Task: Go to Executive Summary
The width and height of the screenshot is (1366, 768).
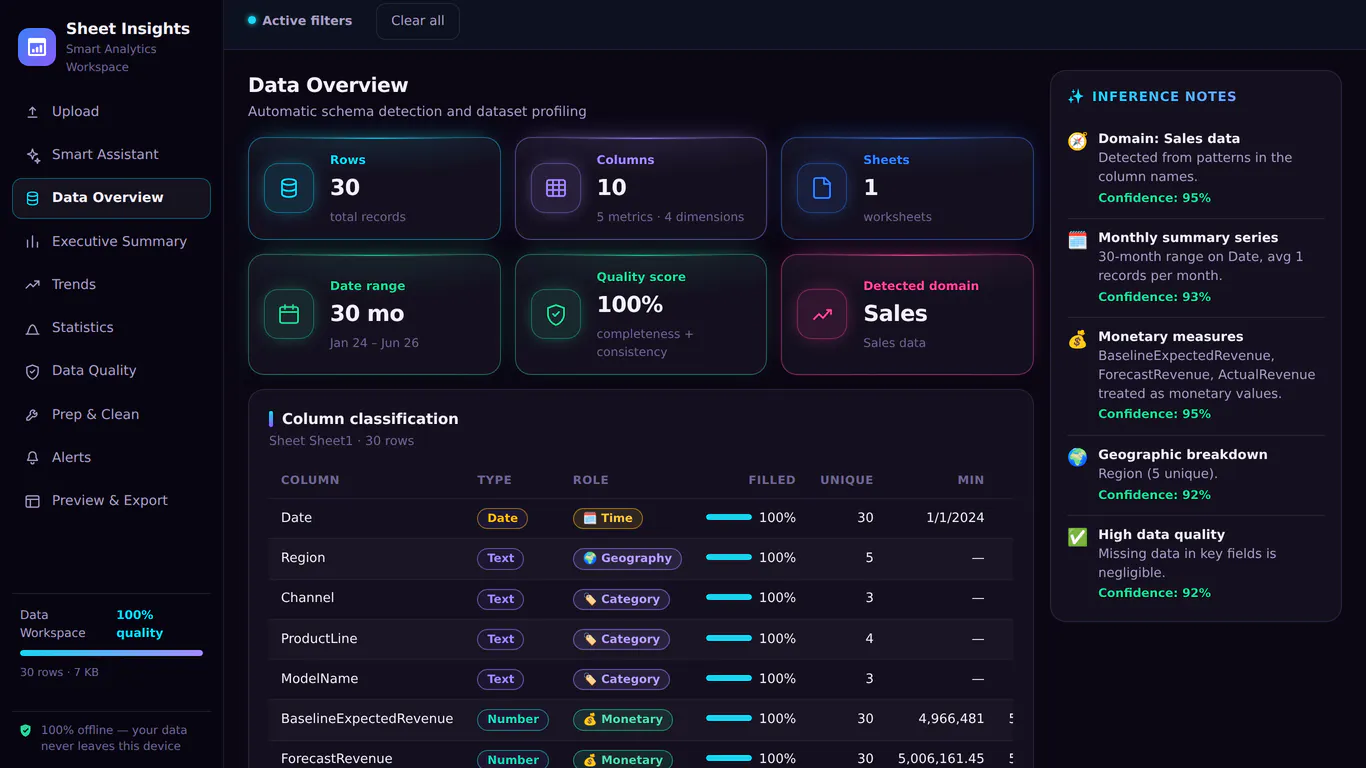Action: point(111,242)
